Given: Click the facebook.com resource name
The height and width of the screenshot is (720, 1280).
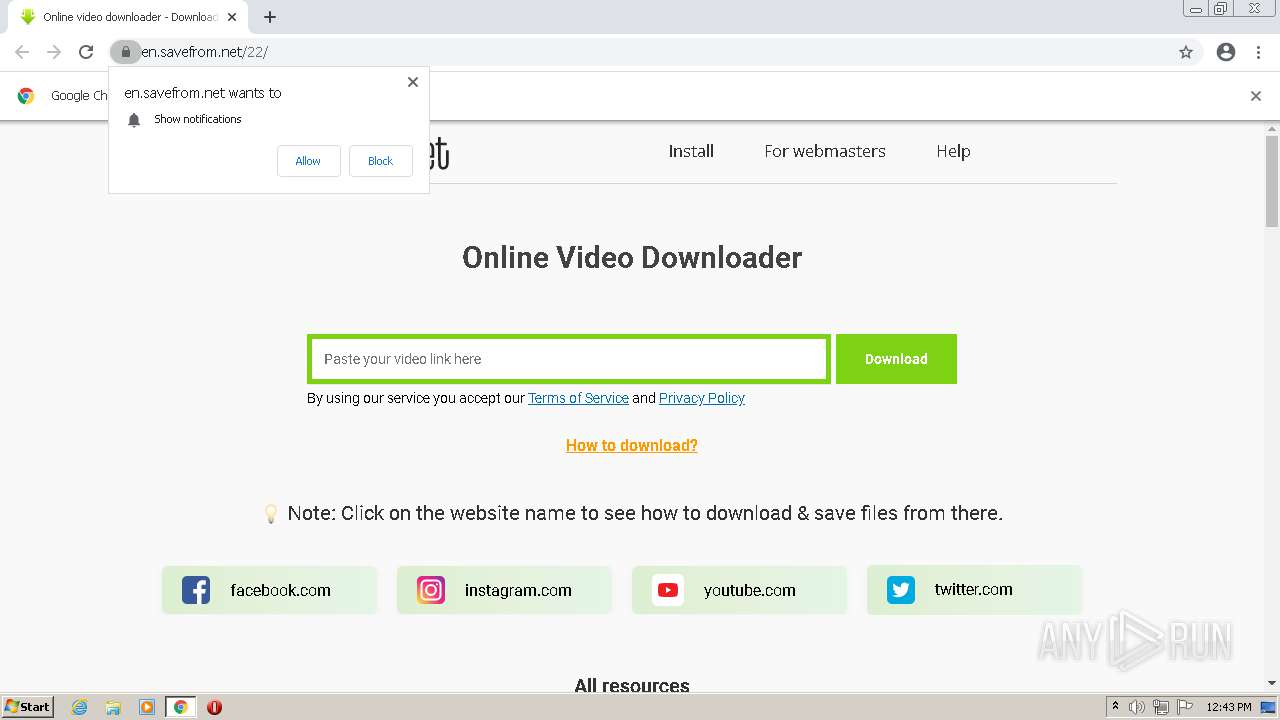Looking at the screenshot, I should click(280, 590).
